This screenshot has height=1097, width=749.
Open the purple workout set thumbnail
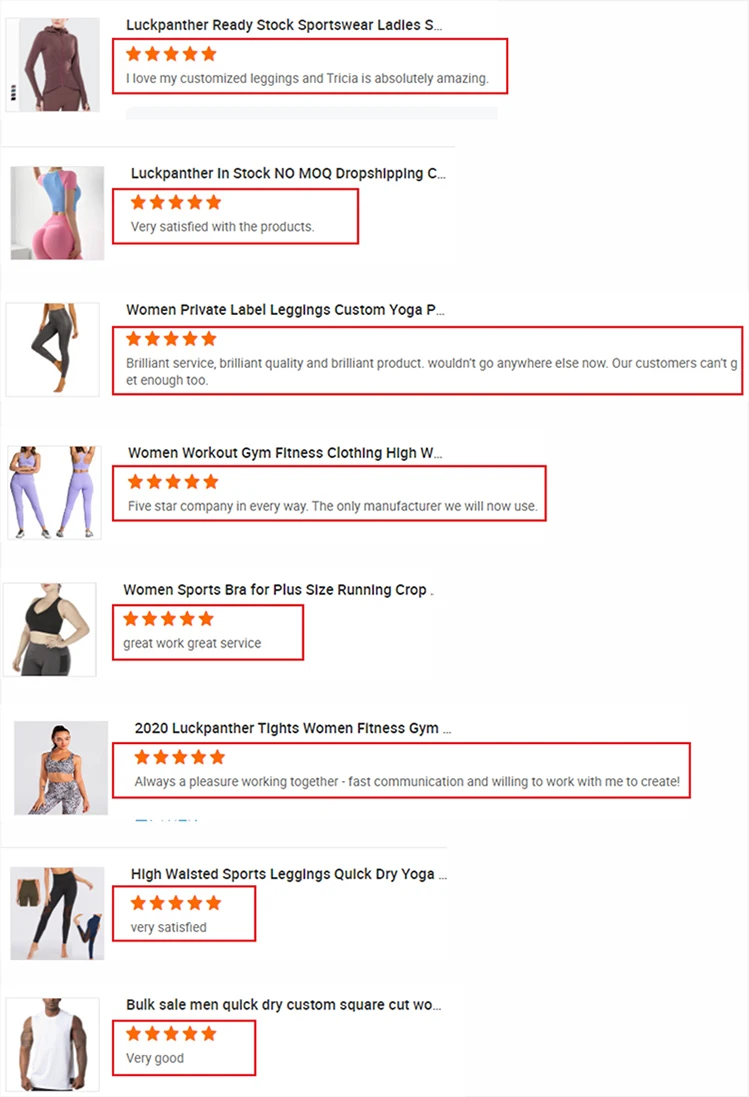click(x=54, y=493)
